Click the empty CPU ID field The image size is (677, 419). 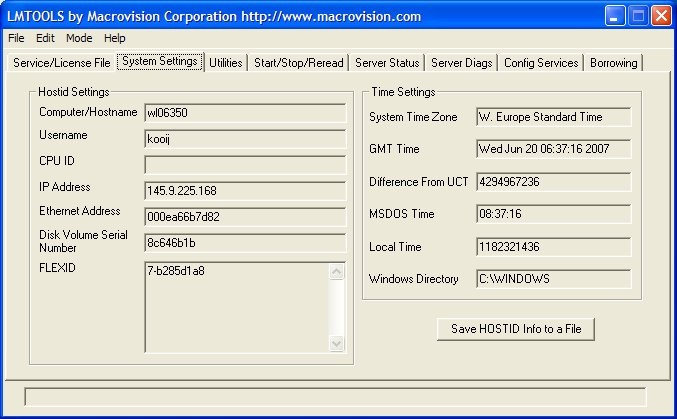pyautogui.click(x=245, y=165)
